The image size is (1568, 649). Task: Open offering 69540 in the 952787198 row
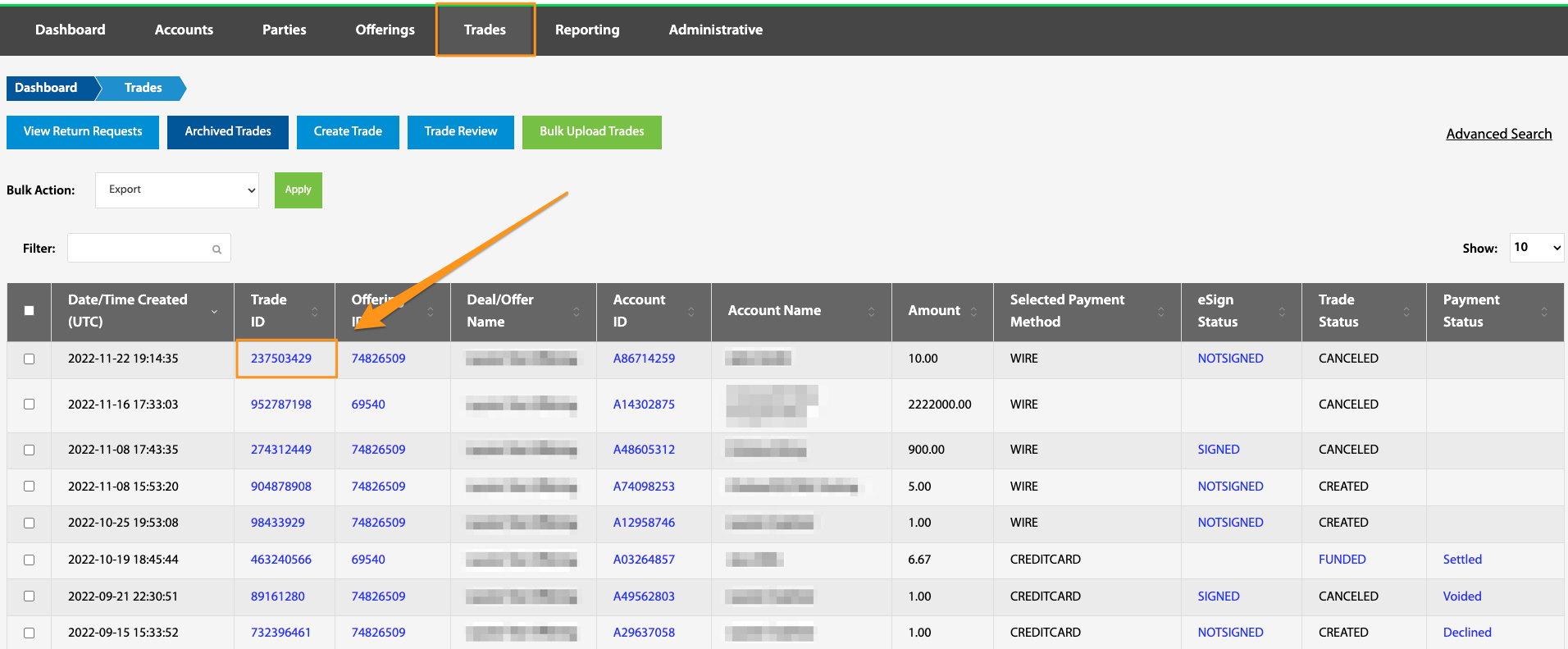tap(368, 404)
